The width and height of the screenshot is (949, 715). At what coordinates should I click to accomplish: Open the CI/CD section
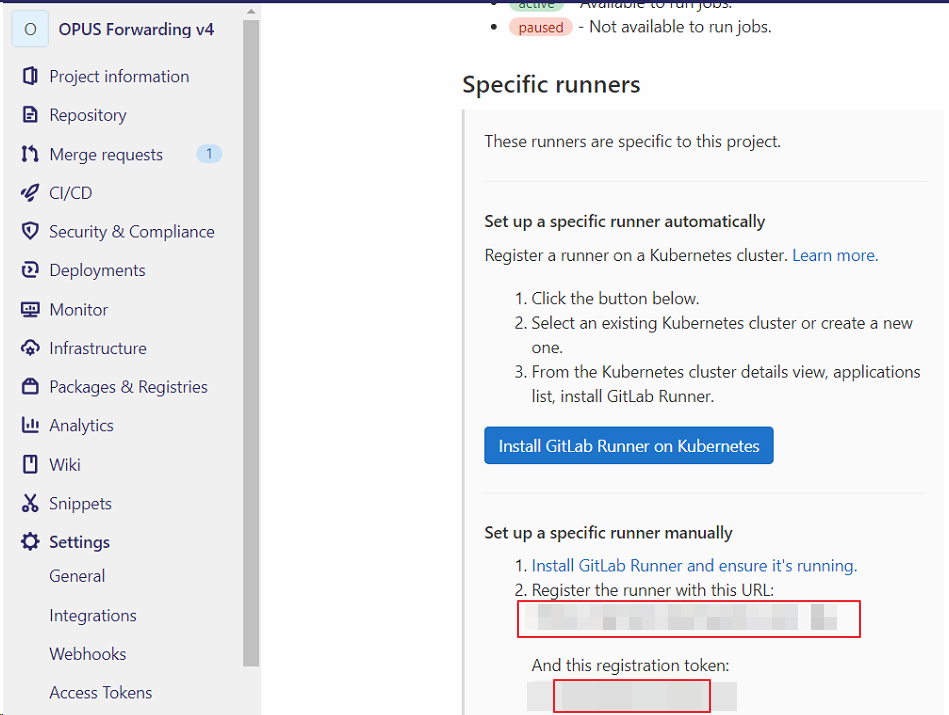[71, 193]
